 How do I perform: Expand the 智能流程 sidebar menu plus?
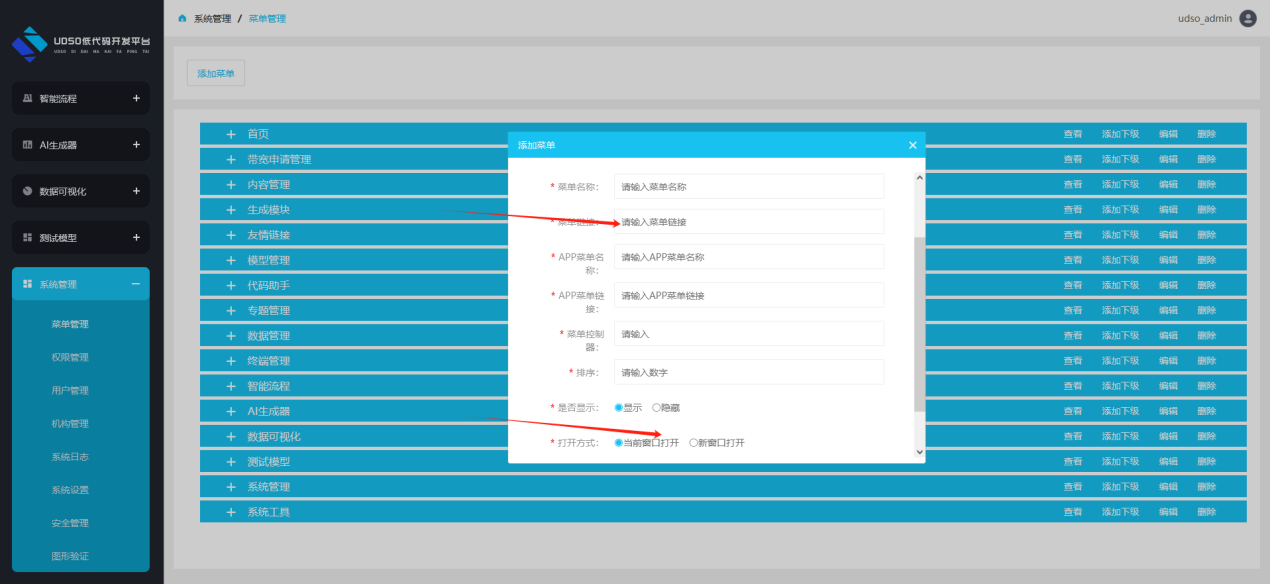click(136, 99)
